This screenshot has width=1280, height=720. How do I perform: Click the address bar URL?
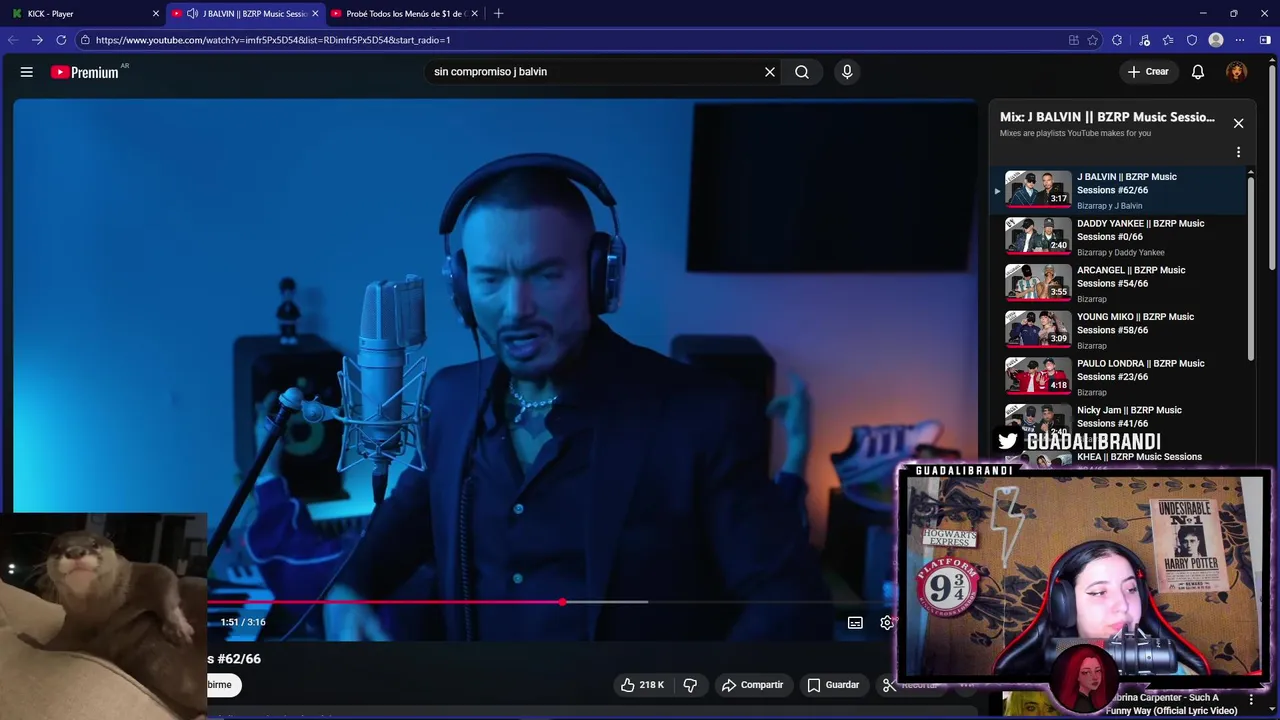(x=273, y=40)
